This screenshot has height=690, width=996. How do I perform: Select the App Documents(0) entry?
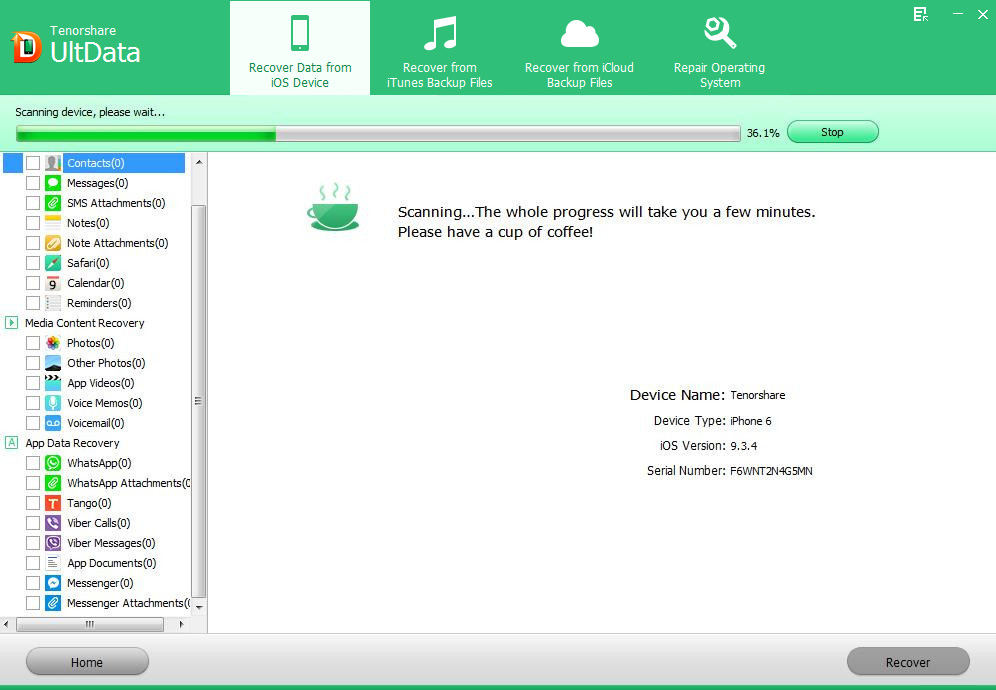[x=112, y=564]
